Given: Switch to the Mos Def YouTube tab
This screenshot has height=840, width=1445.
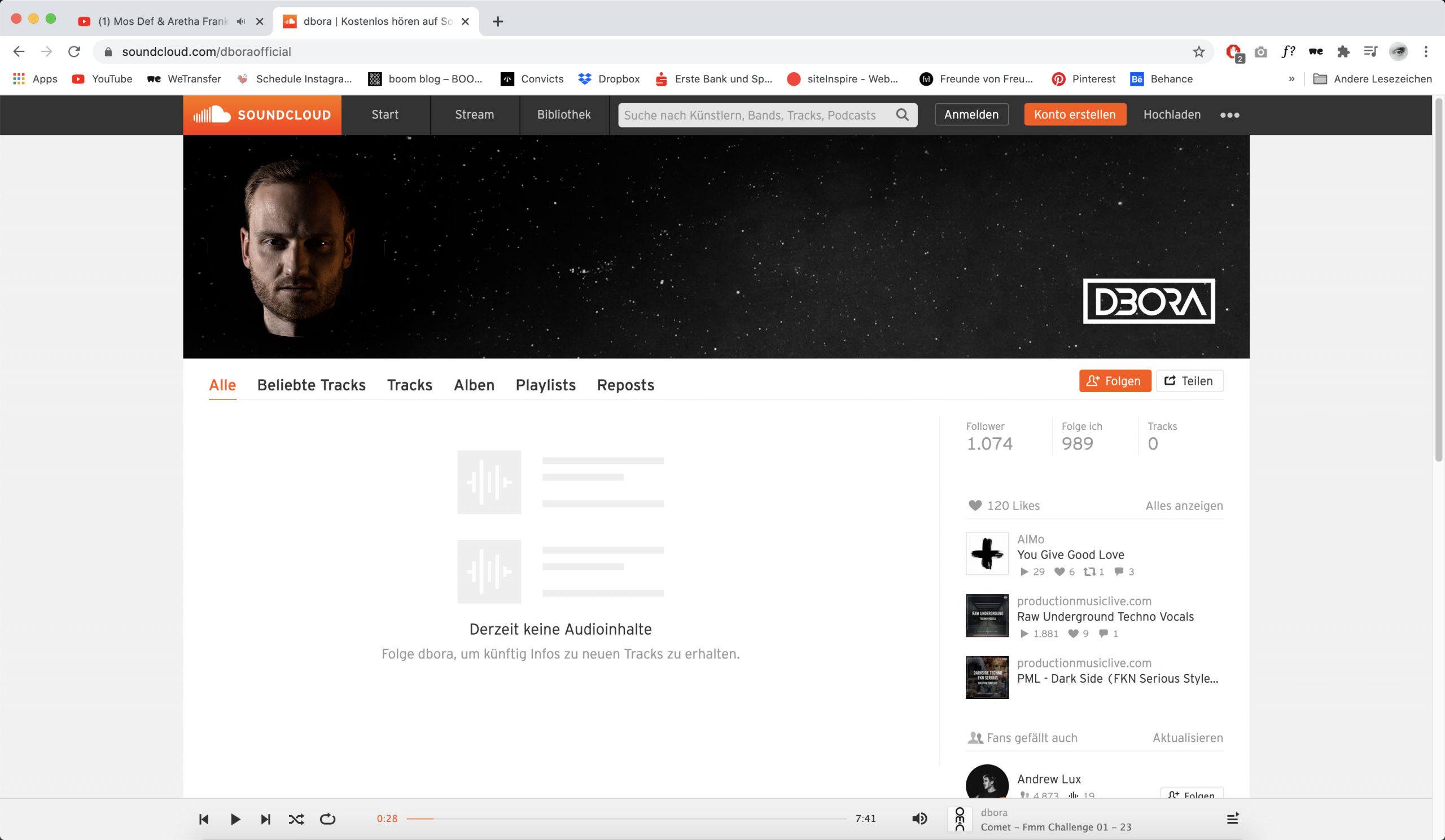Looking at the screenshot, I should 164,21.
